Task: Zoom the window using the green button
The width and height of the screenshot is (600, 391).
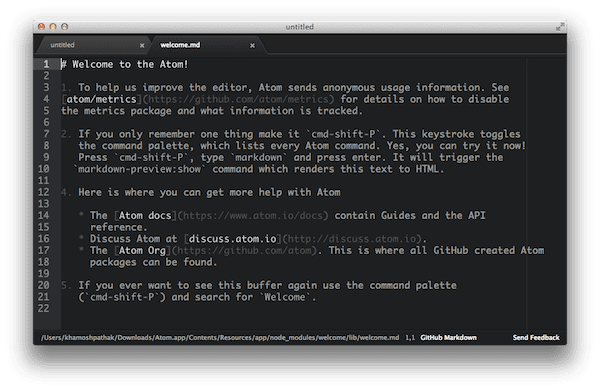Action: (65, 26)
